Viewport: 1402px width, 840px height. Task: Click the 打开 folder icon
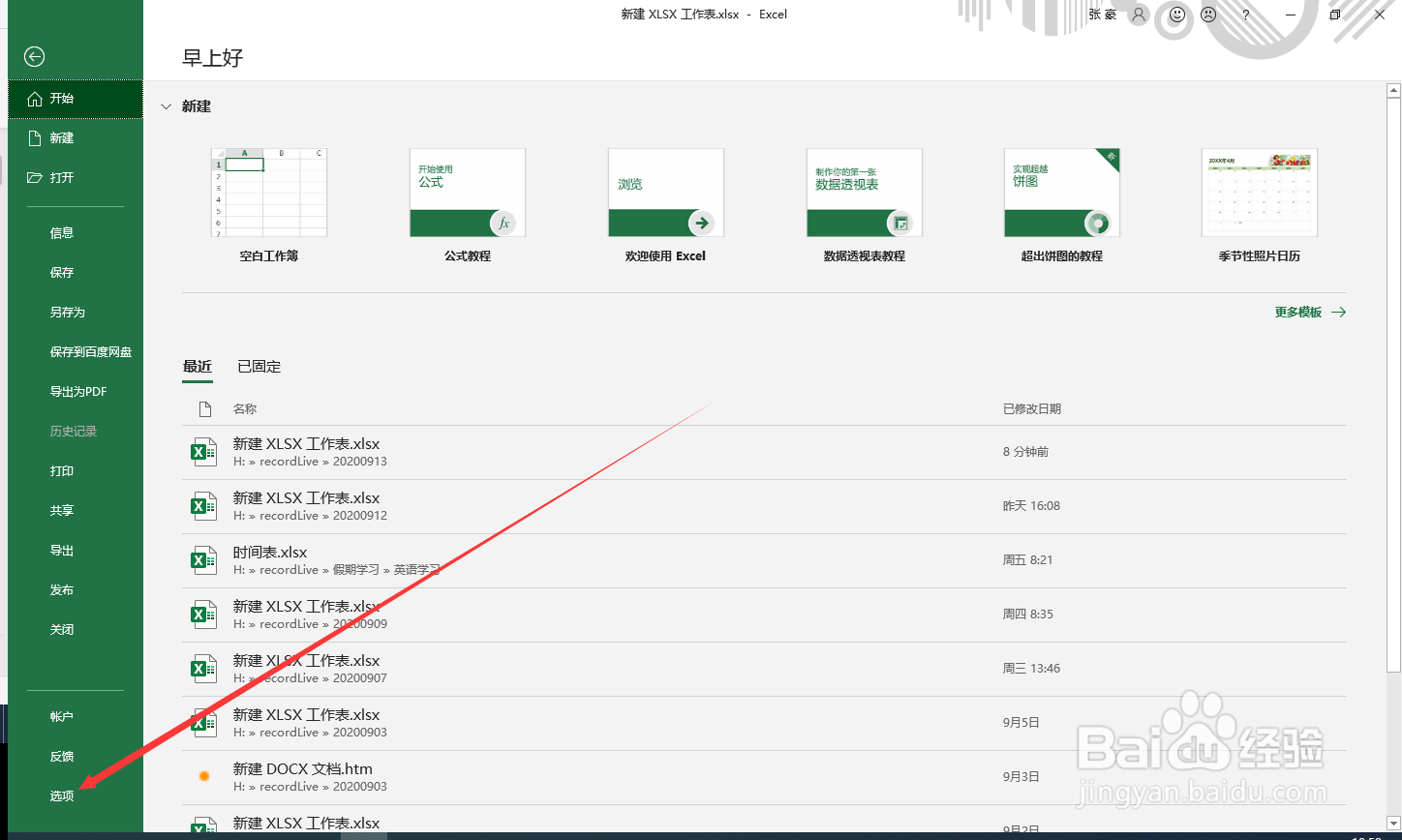tap(35, 178)
